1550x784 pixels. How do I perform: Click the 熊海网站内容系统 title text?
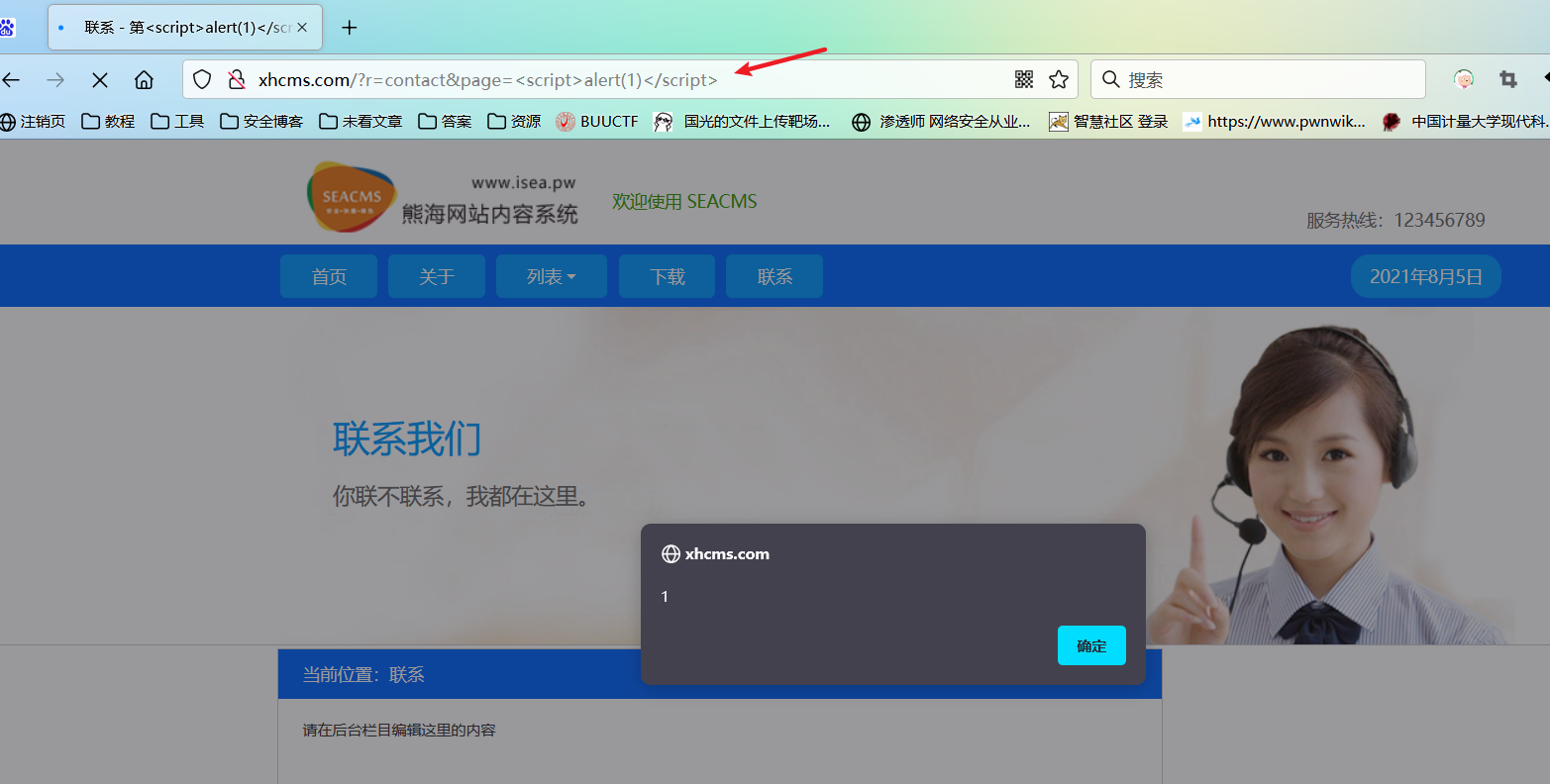click(x=489, y=214)
